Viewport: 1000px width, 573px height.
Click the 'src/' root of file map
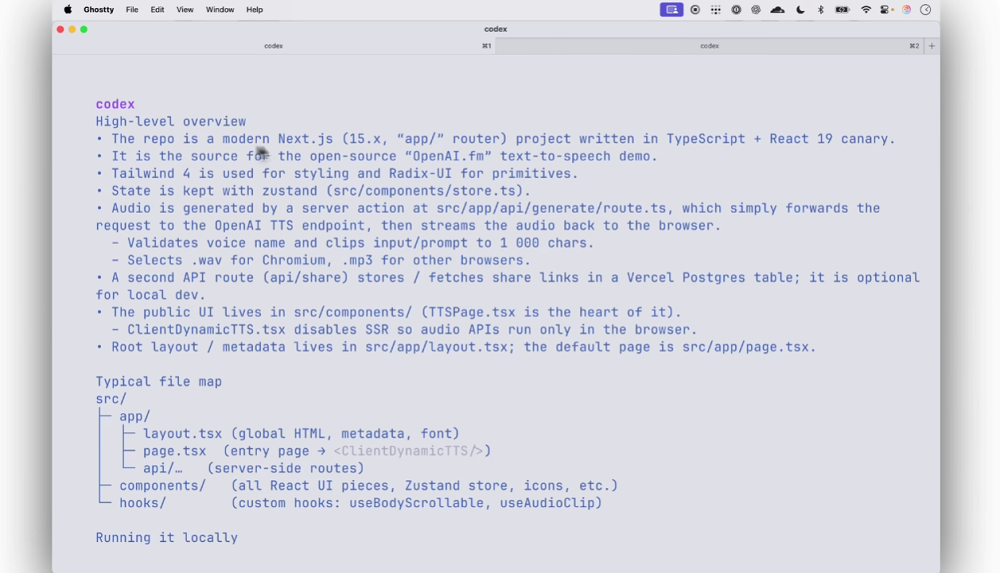[x=112, y=399]
